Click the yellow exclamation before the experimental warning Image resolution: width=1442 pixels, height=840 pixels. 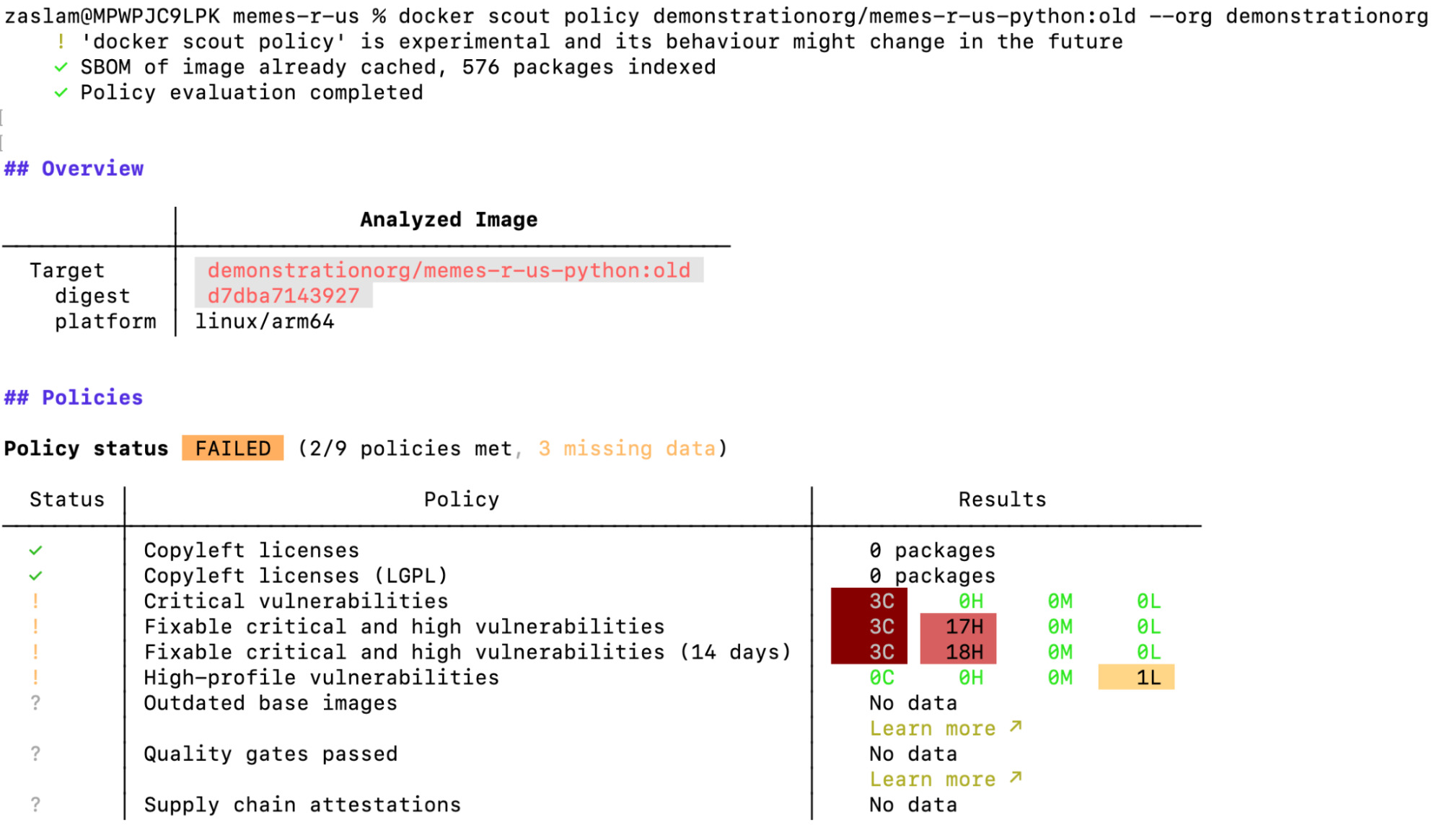click(x=61, y=42)
